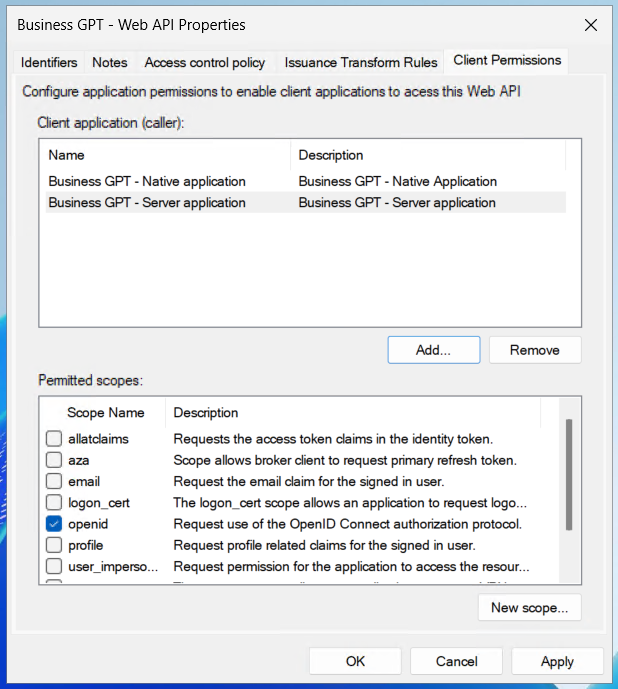Create a New scope...
This screenshot has width=618, height=689.
(x=530, y=607)
